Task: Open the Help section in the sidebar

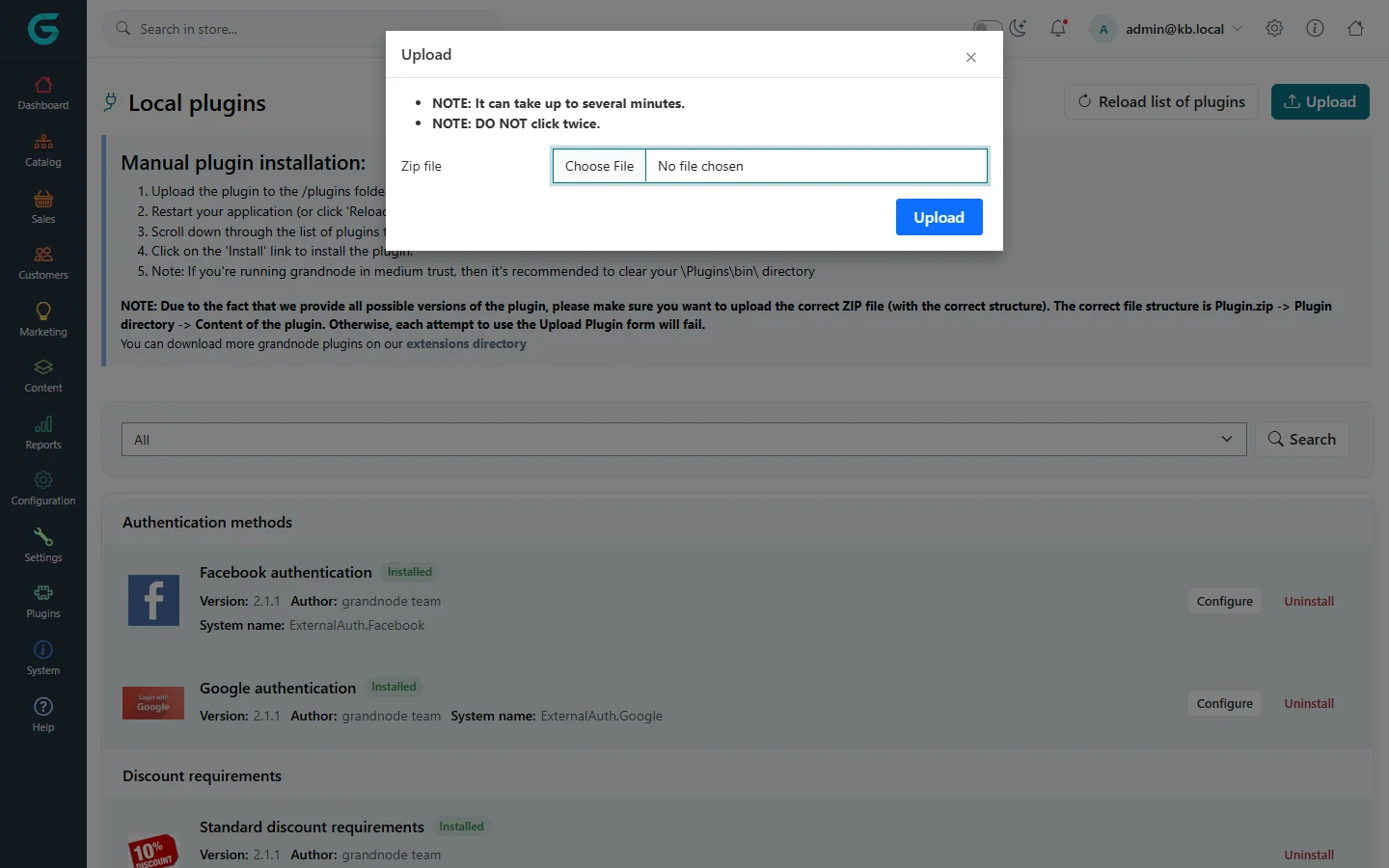Action: (x=43, y=716)
